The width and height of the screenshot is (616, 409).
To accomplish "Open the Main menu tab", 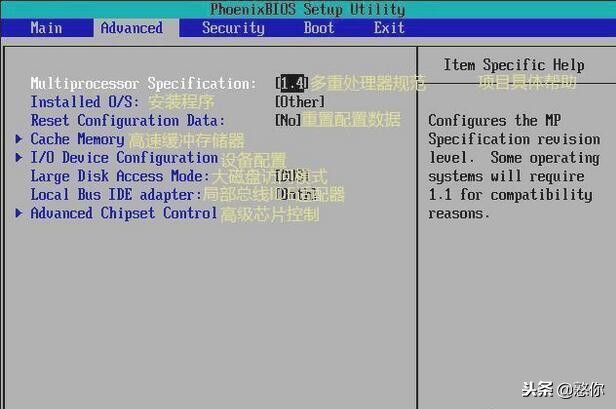I will (x=46, y=28).
